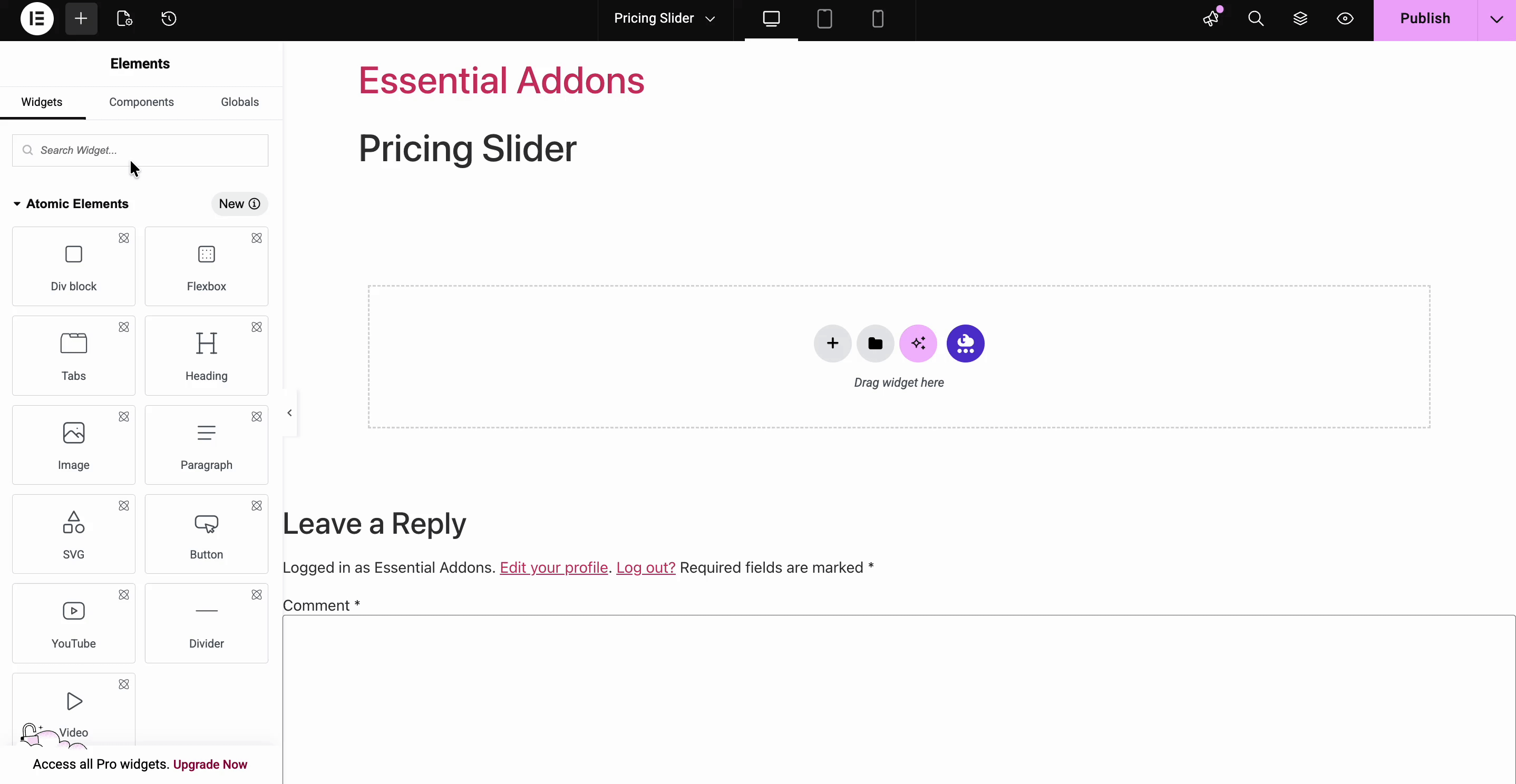
Task: Switch to tablet preview mode
Action: pyautogui.click(x=824, y=18)
